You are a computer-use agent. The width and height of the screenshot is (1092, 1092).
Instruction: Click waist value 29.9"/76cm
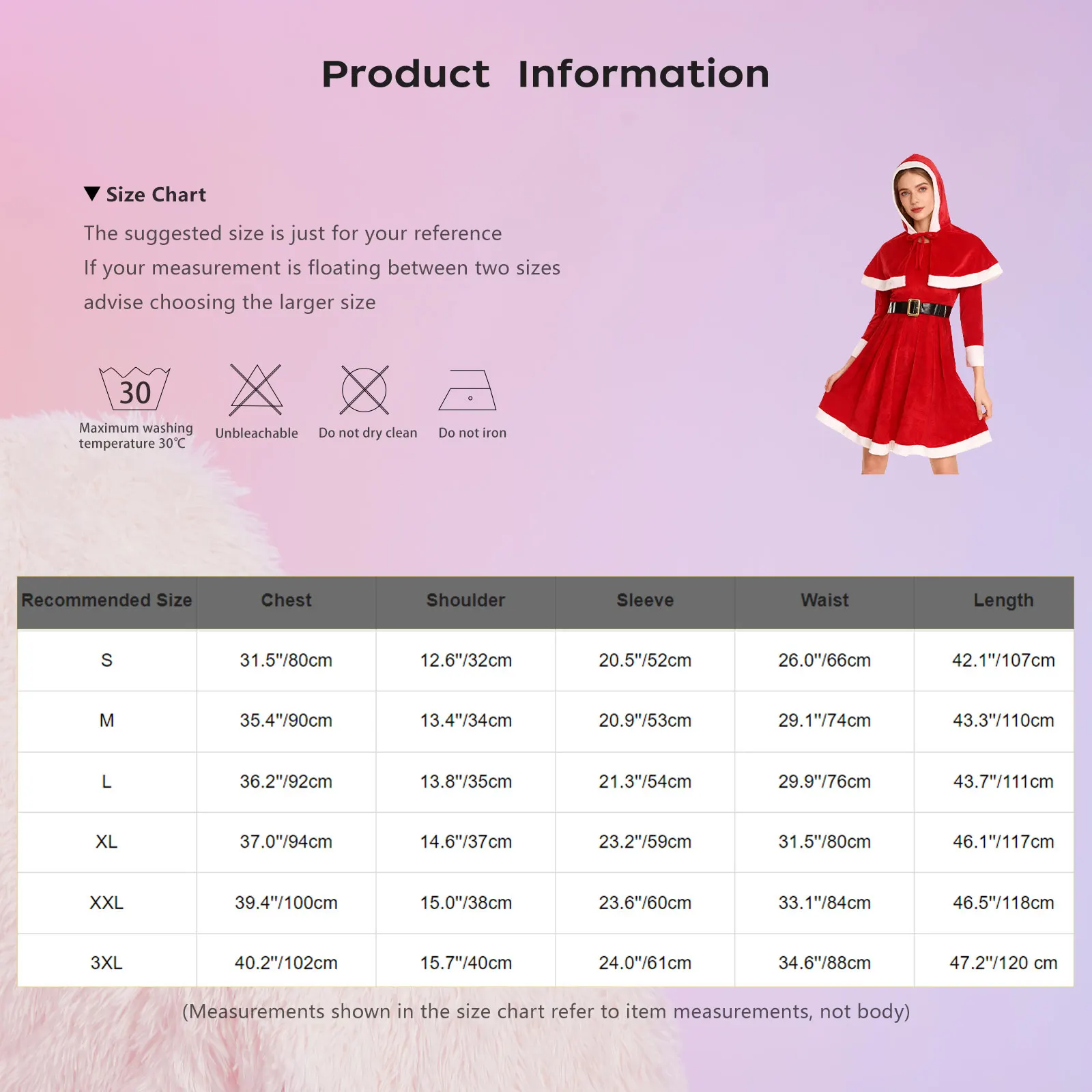[x=824, y=781]
